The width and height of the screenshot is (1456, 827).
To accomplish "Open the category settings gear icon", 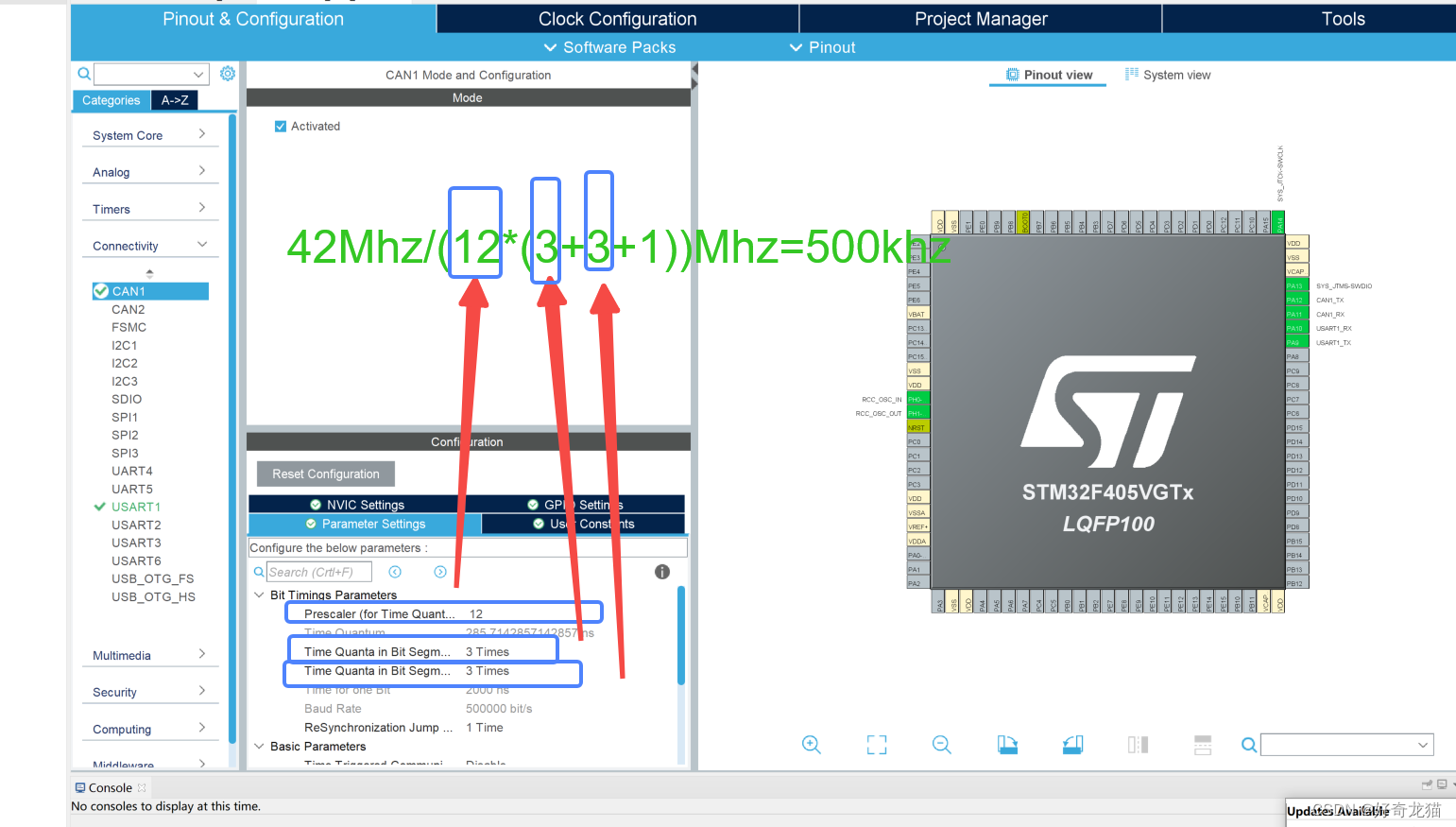I will (x=228, y=73).
